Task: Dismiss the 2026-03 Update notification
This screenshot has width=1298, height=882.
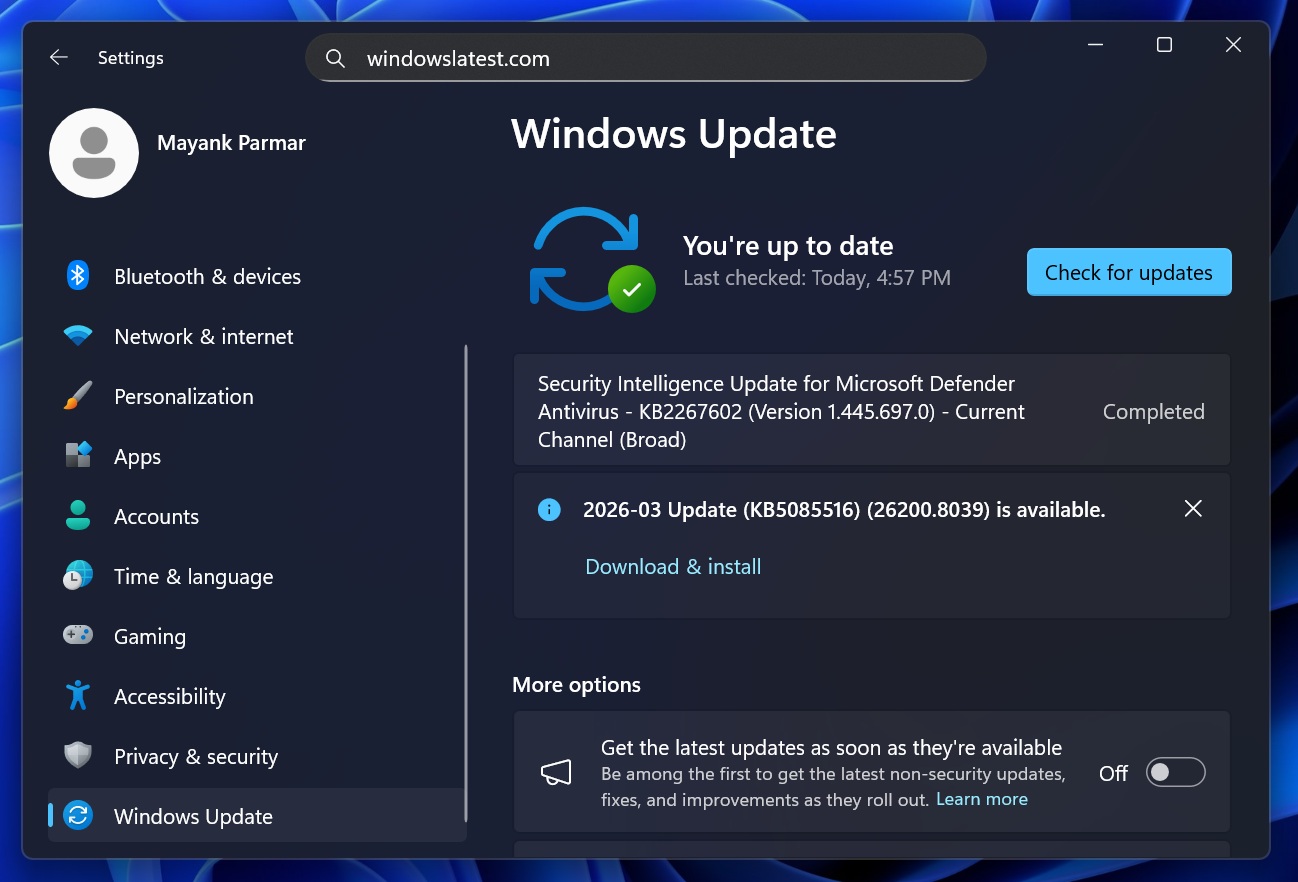Action: coord(1192,509)
